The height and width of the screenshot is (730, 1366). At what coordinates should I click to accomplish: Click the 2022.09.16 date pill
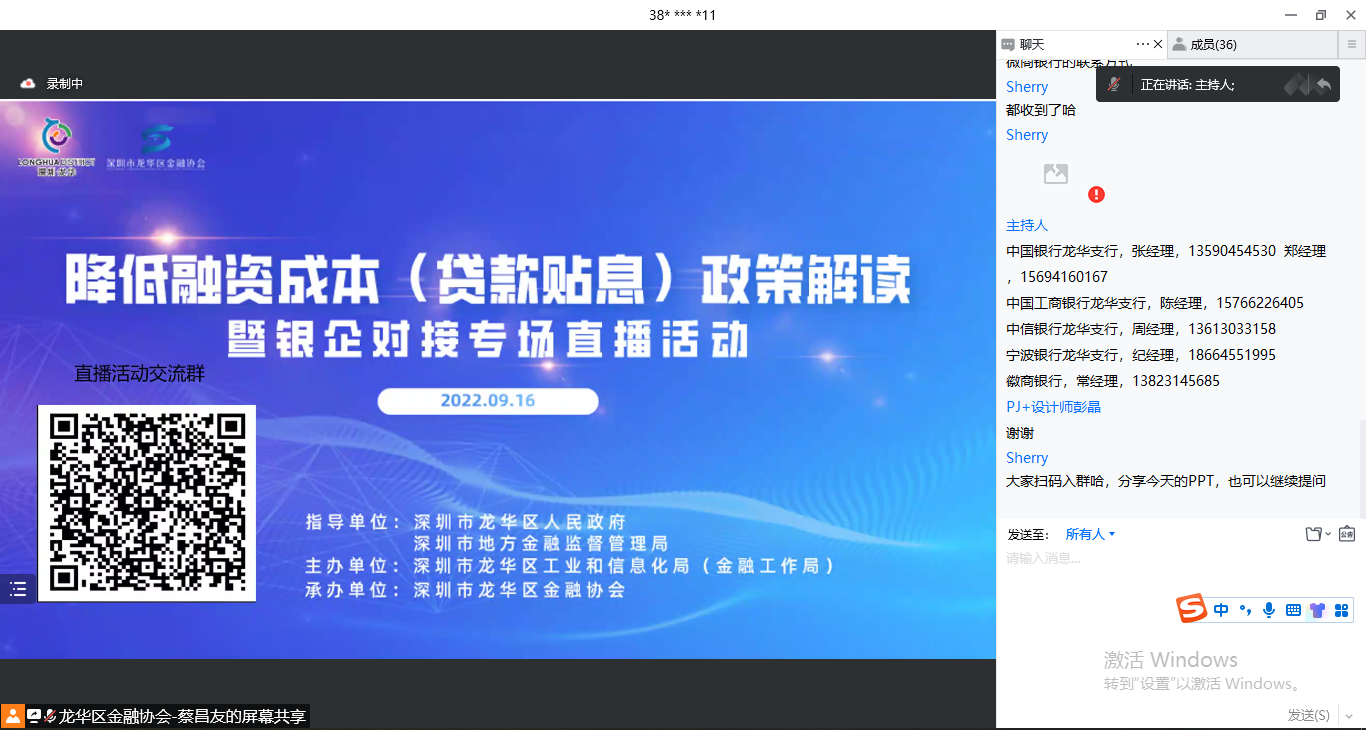click(488, 401)
